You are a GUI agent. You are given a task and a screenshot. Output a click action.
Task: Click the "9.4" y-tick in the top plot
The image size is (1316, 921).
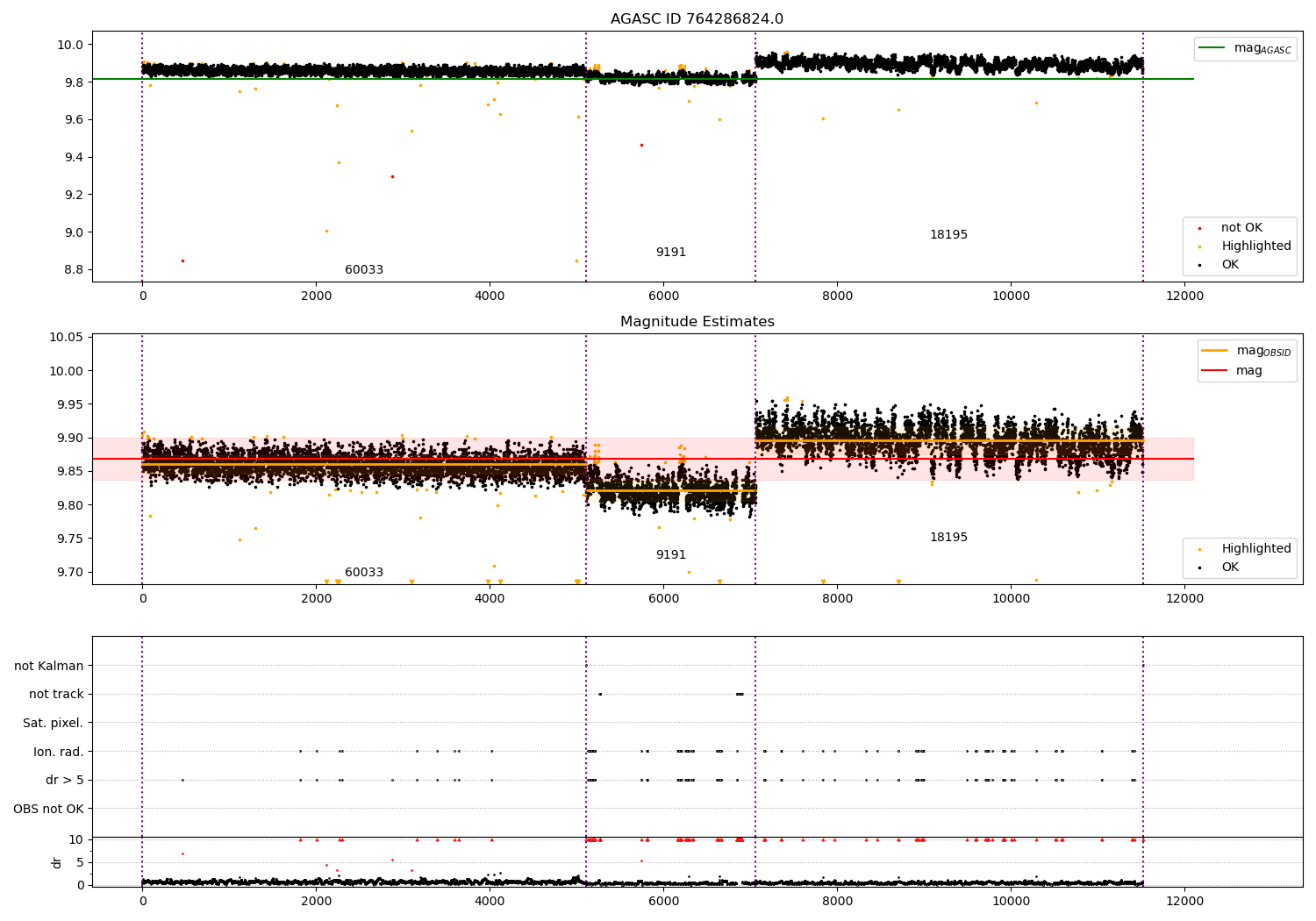[73, 158]
